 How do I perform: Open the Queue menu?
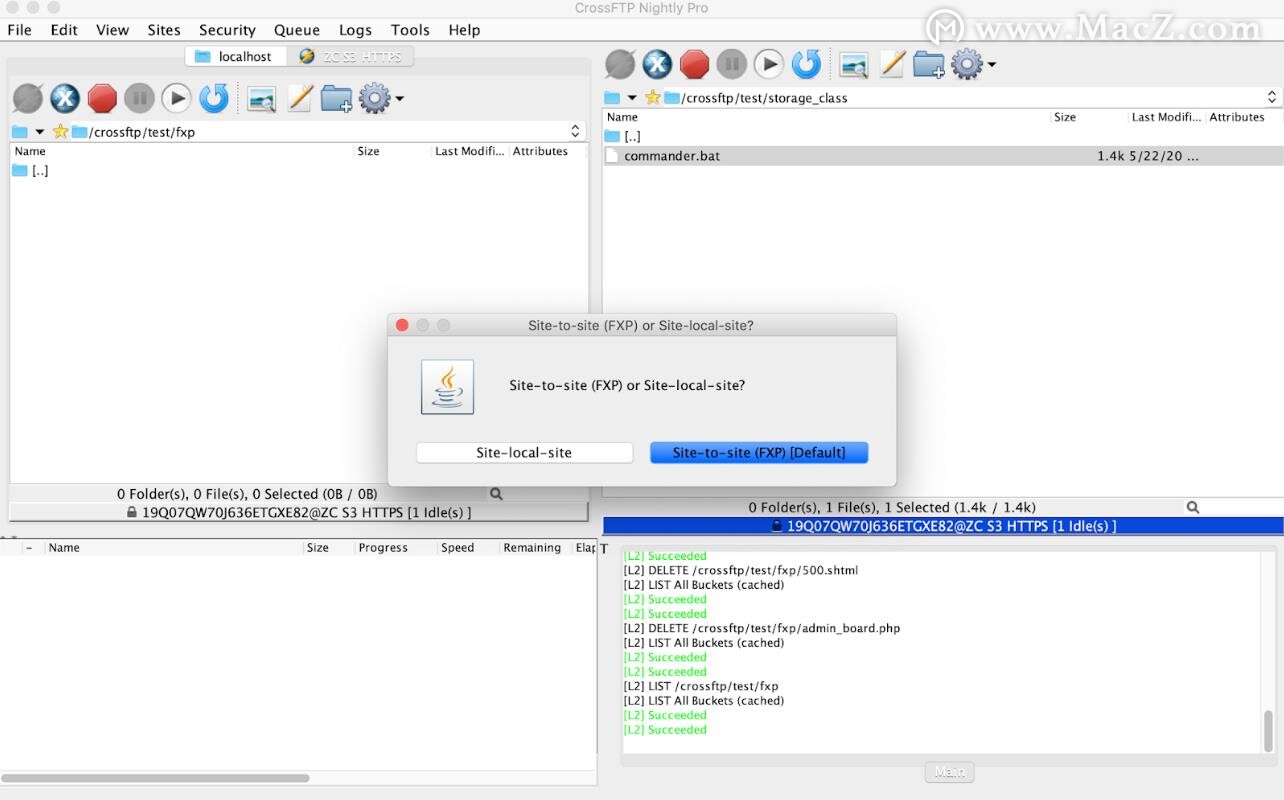[297, 30]
